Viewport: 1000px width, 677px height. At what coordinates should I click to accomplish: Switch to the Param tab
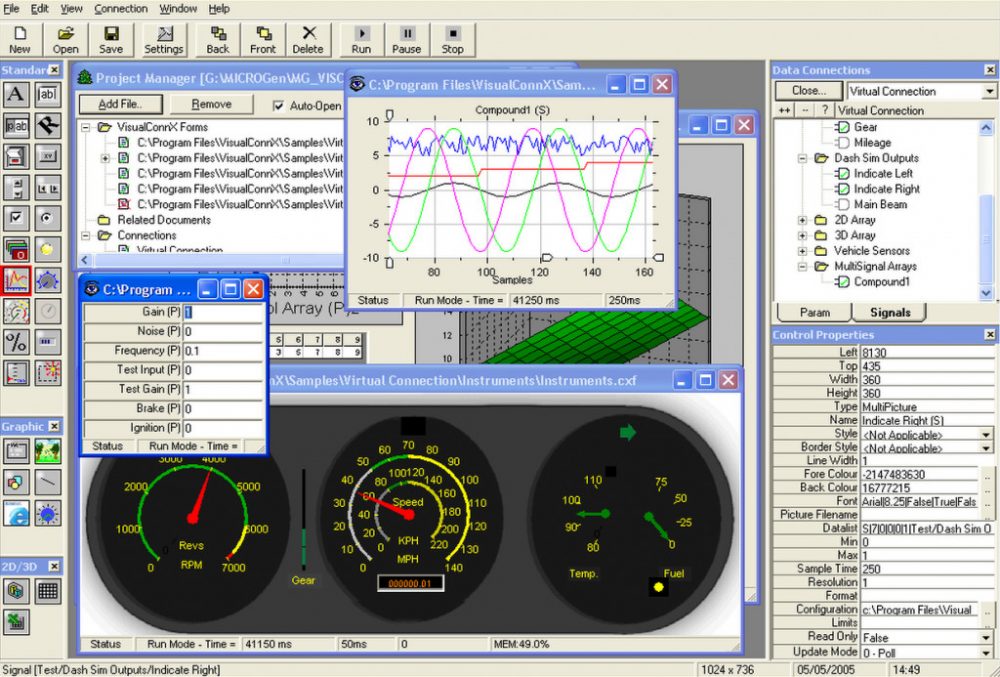[x=814, y=312]
